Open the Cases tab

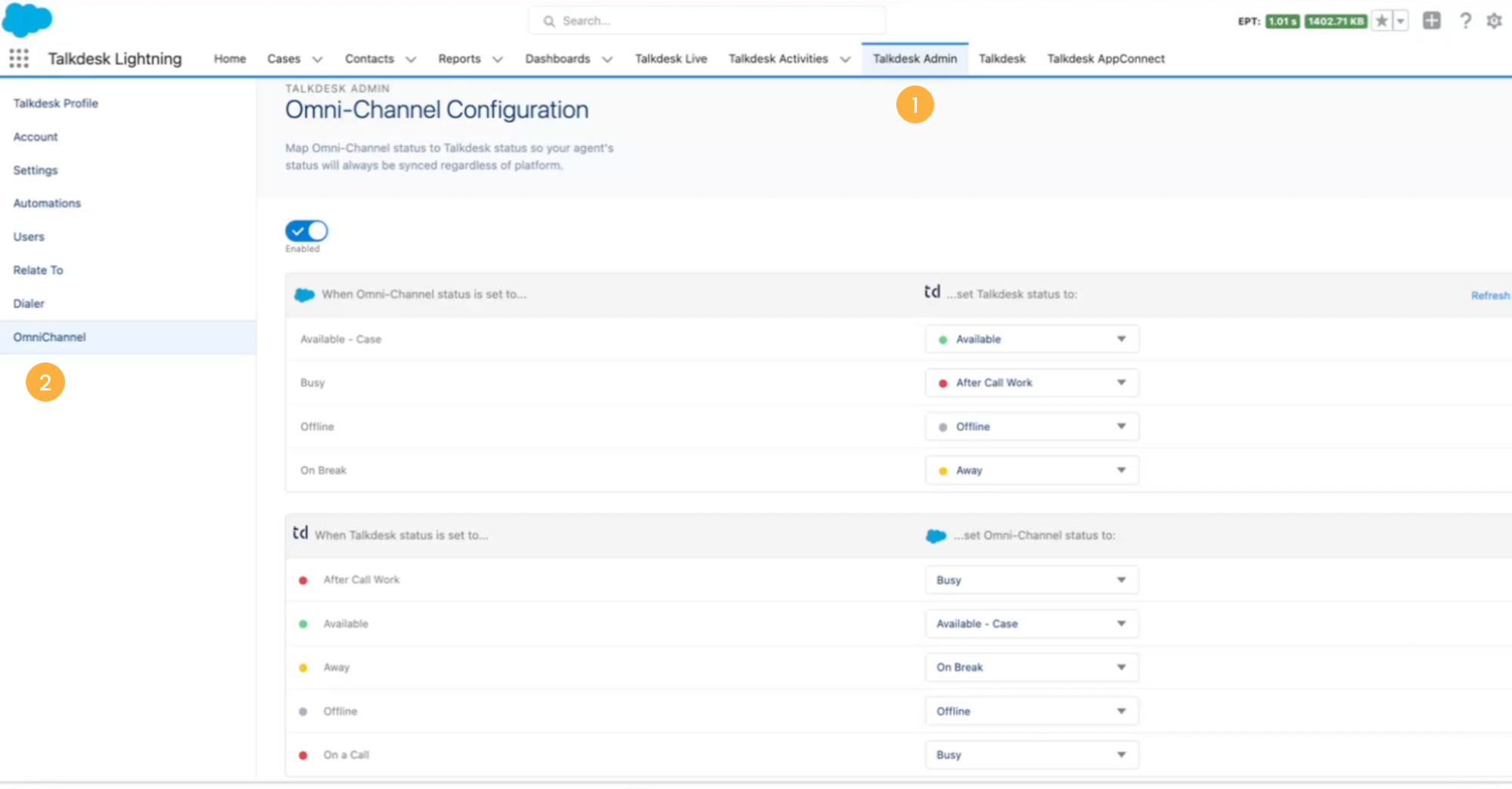pos(284,59)
